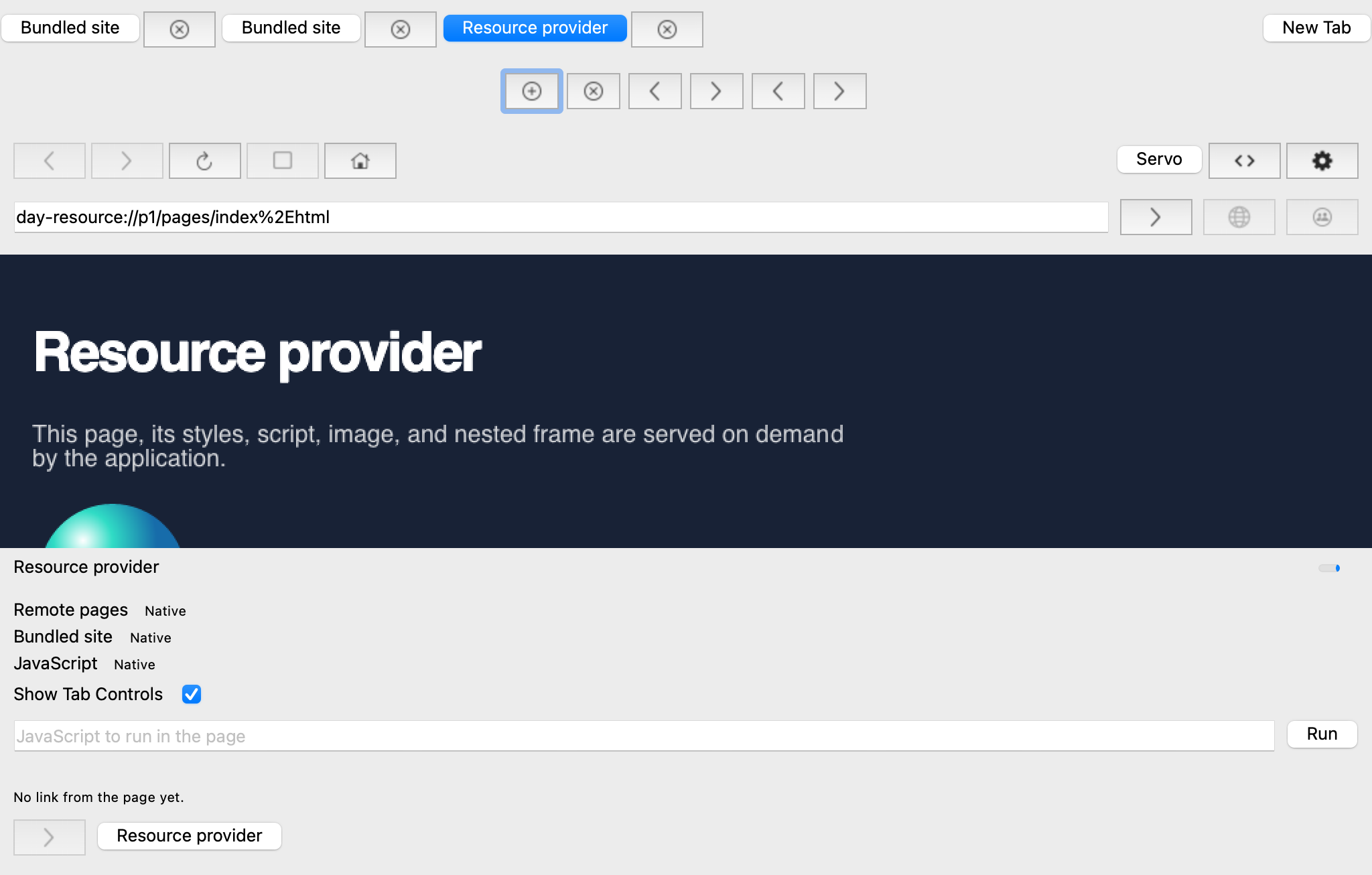Click the small blue progress slider

click(x=1329, y=568)
